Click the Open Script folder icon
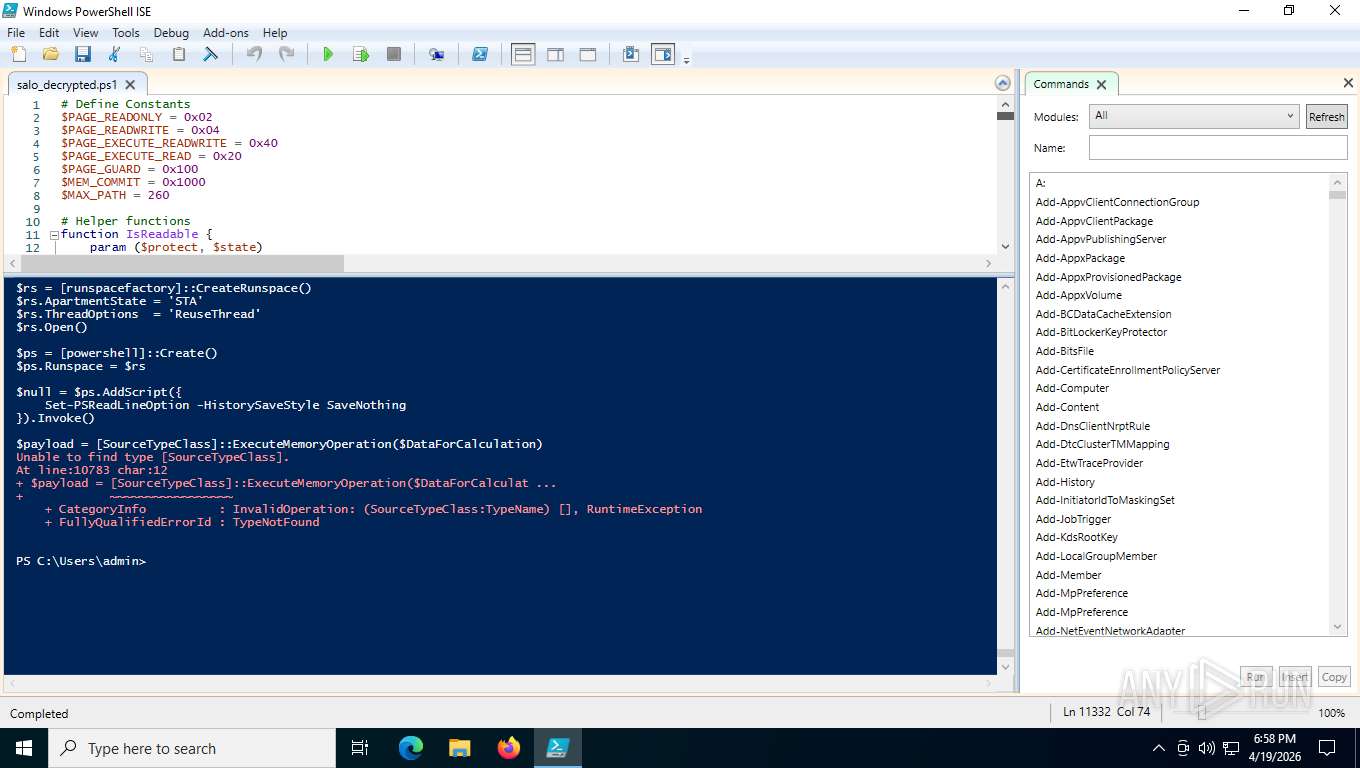Screen dimensions: 1360x768 pos(50,54)
